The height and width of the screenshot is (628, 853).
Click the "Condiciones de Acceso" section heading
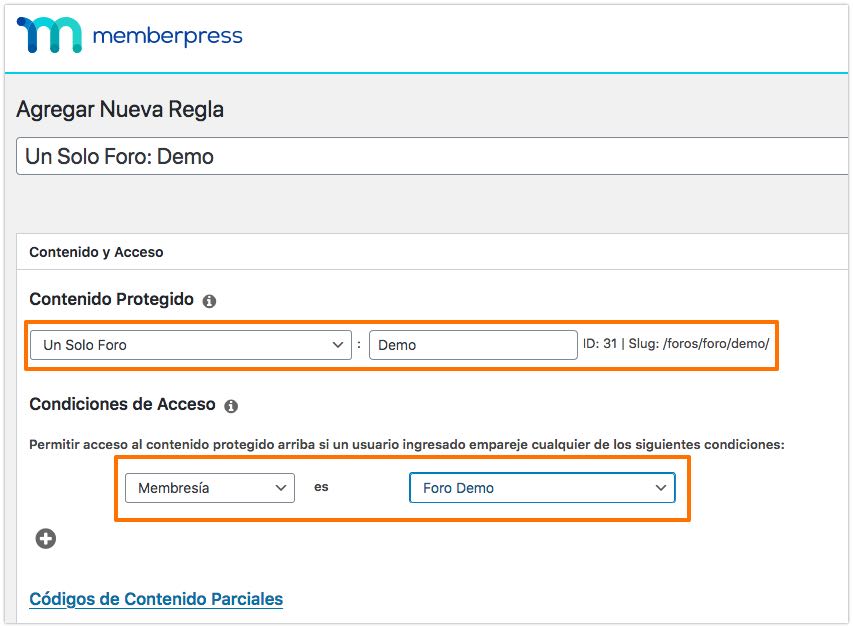click(x=122, y=405)
